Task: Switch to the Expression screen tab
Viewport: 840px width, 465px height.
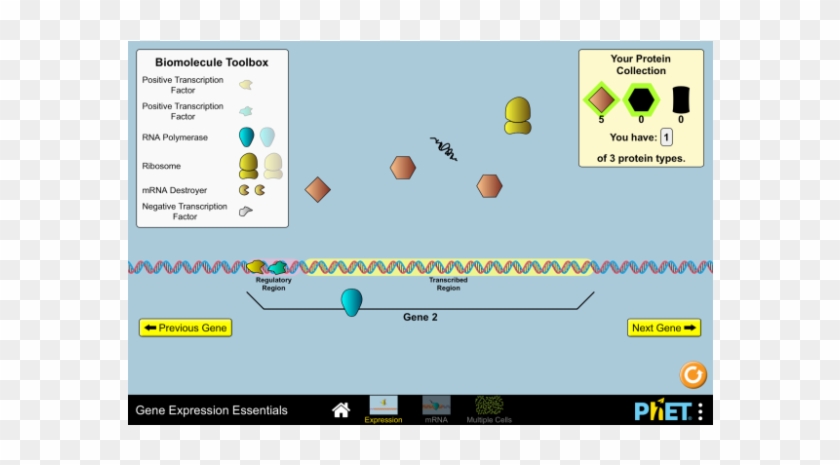Action: [383, 410]
